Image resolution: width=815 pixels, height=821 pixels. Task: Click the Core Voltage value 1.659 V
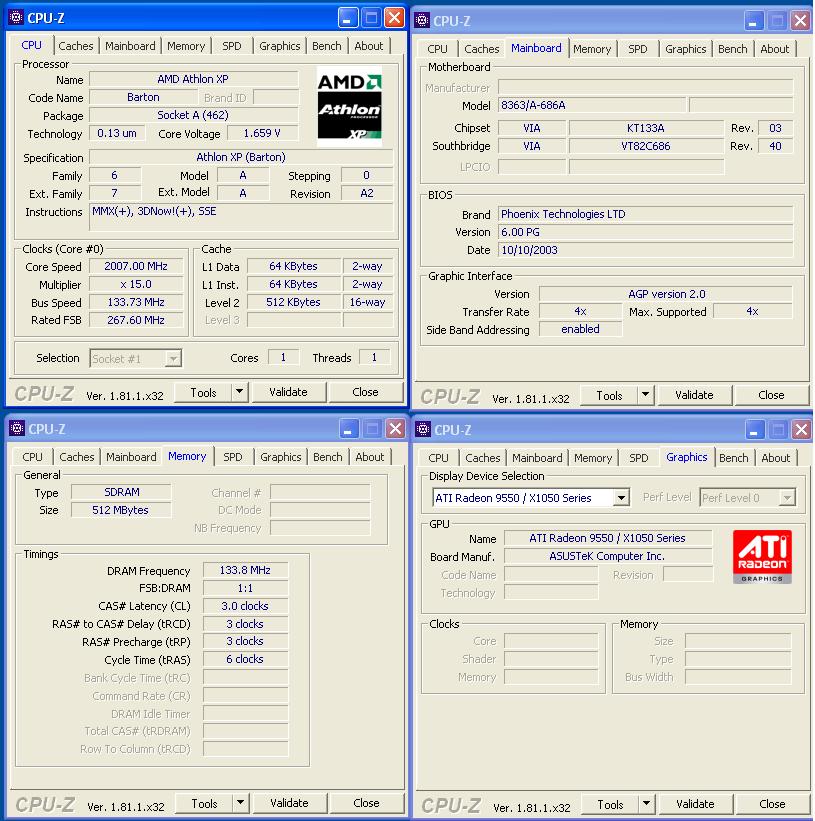coord(262,134)
